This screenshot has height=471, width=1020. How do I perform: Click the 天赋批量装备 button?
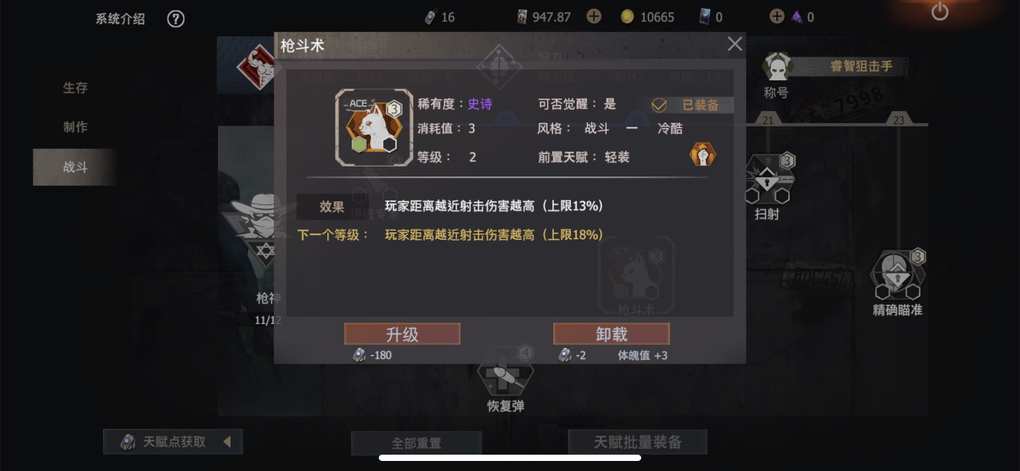(638, 442)
